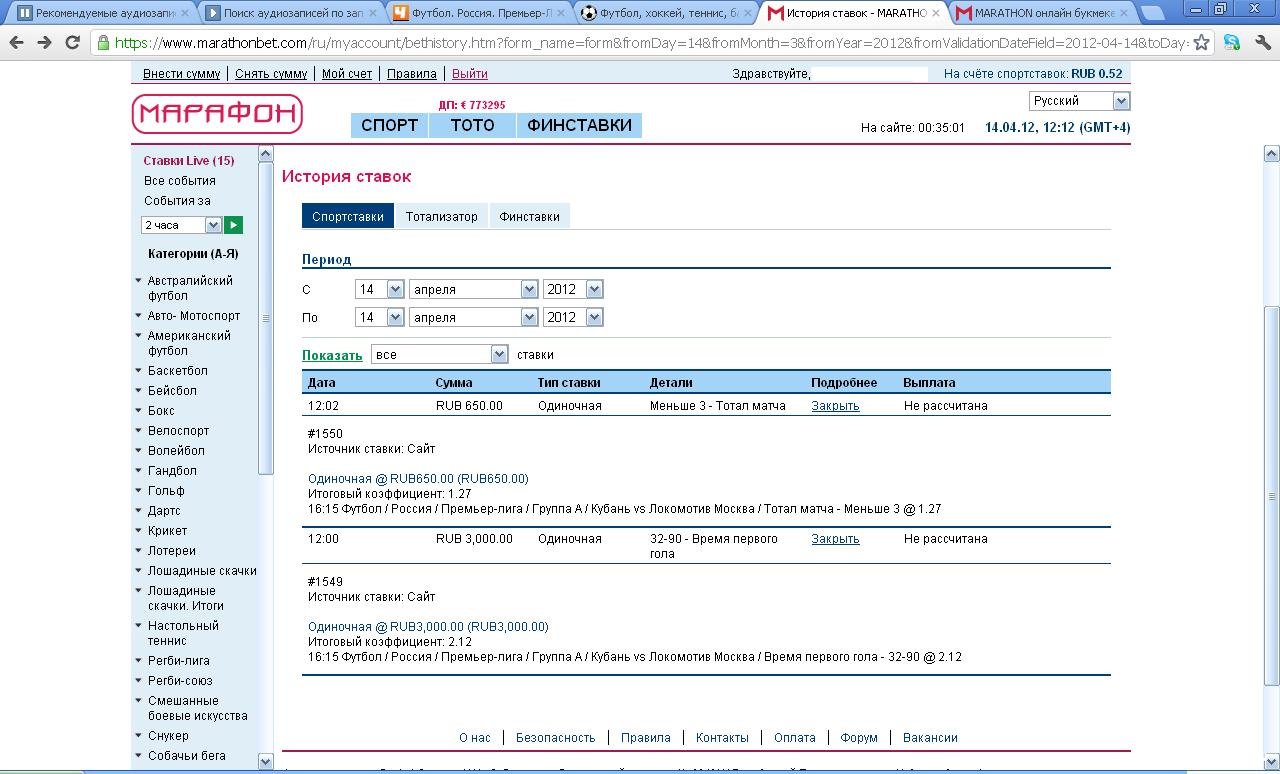Viewport: 1280px width, 774px height.
Task: Open the Chrome wrench settings menu
Action: (1262, 43)
